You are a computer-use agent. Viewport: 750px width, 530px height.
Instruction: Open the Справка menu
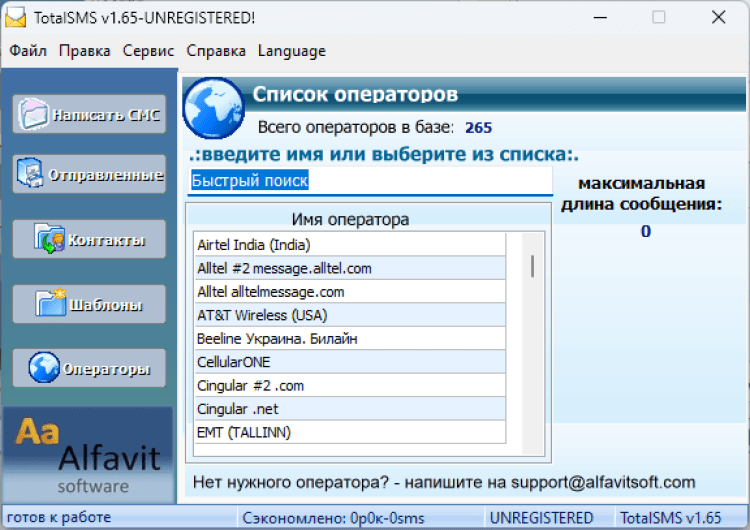tap(216, 51)
